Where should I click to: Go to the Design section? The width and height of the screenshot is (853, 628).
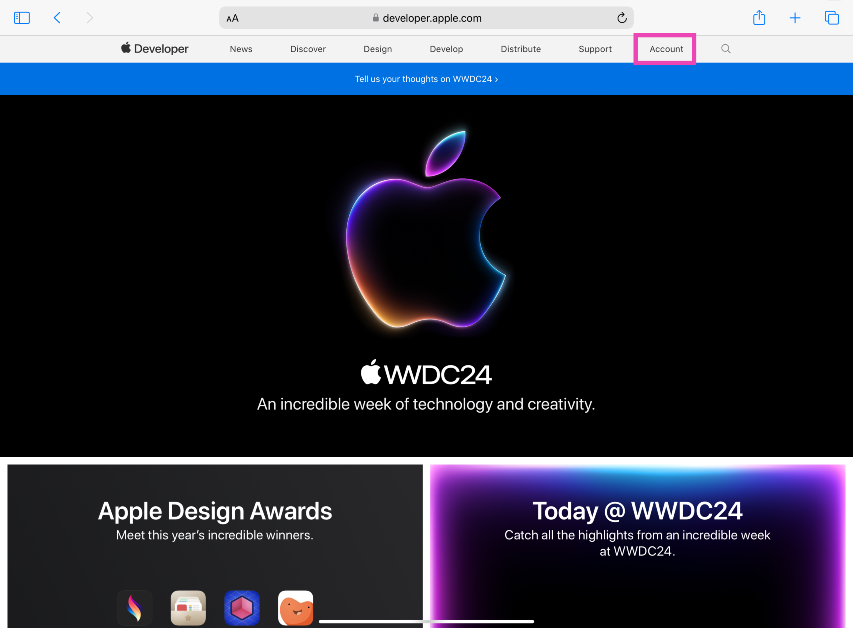[x=377, y=49]
